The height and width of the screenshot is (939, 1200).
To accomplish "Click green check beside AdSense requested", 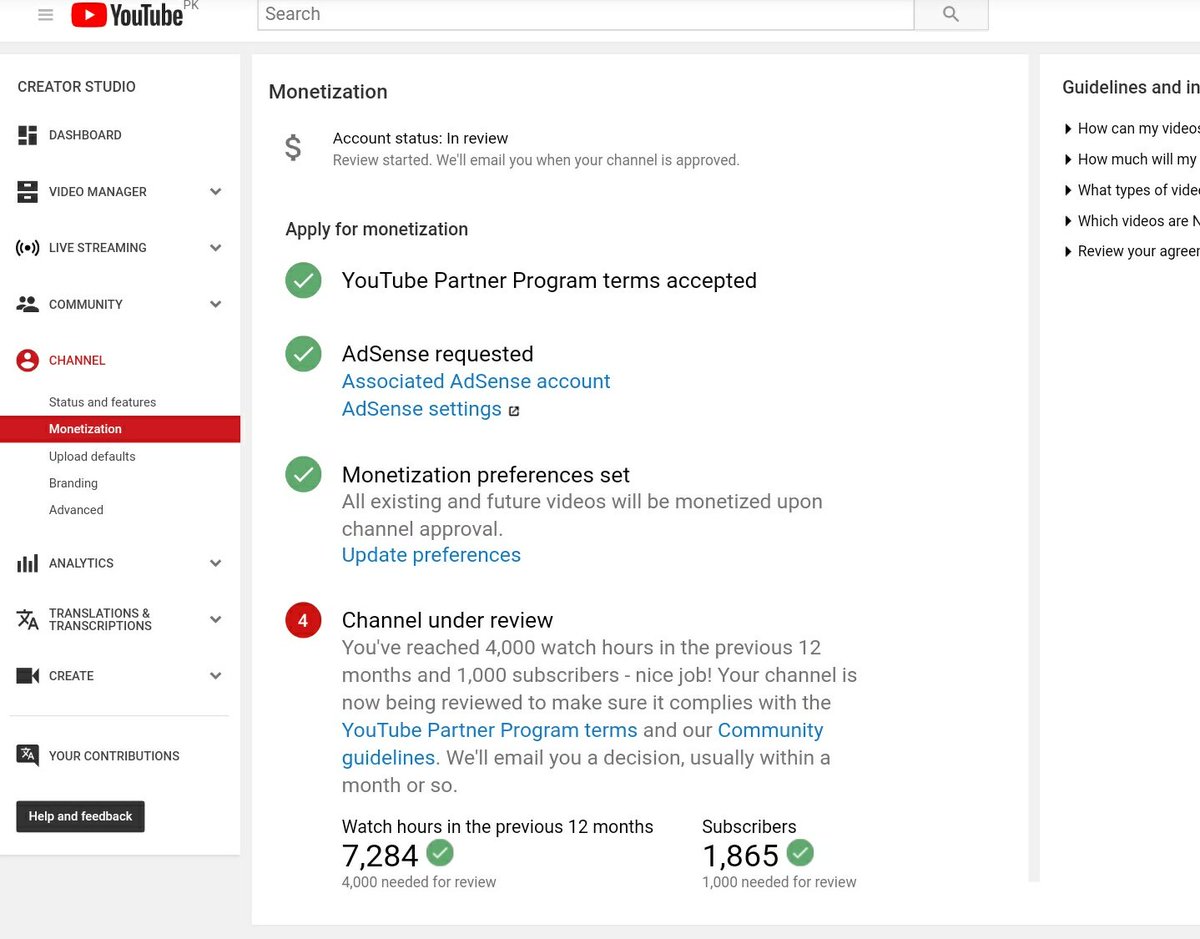I will pos(303,354).
